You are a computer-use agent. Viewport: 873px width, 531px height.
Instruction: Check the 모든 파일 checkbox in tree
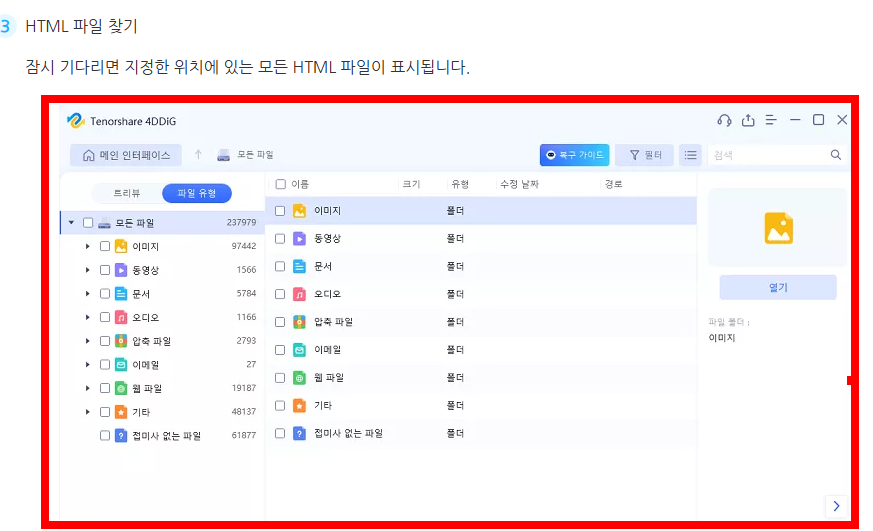(88, 223)
